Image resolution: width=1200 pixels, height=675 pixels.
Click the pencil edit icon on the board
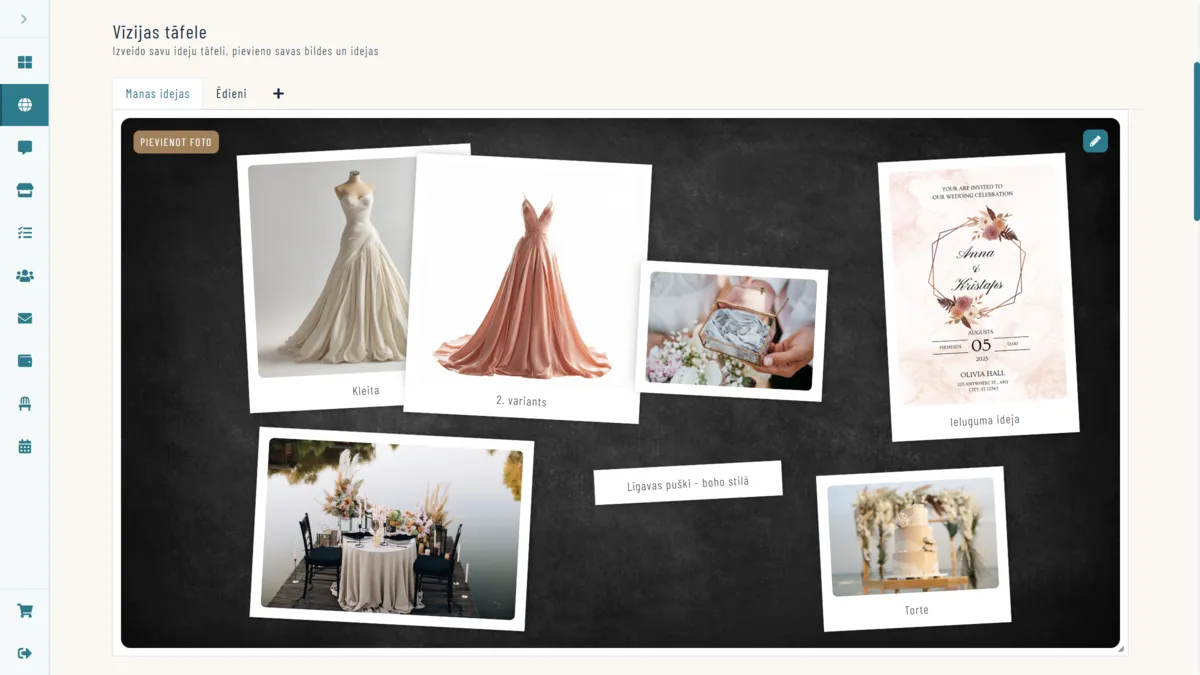coord(1095,141)
